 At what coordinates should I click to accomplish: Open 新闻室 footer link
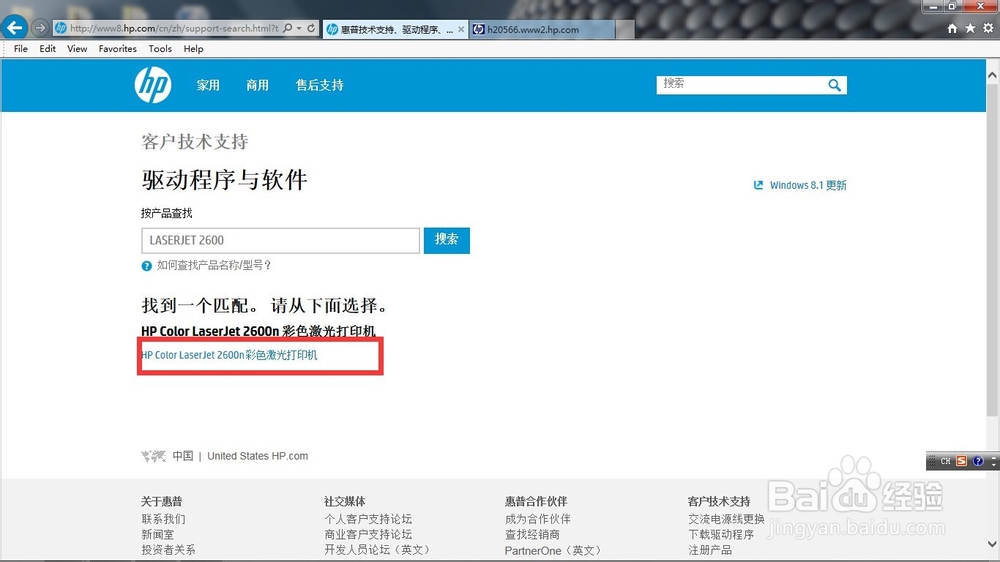(x=158, y=535)
